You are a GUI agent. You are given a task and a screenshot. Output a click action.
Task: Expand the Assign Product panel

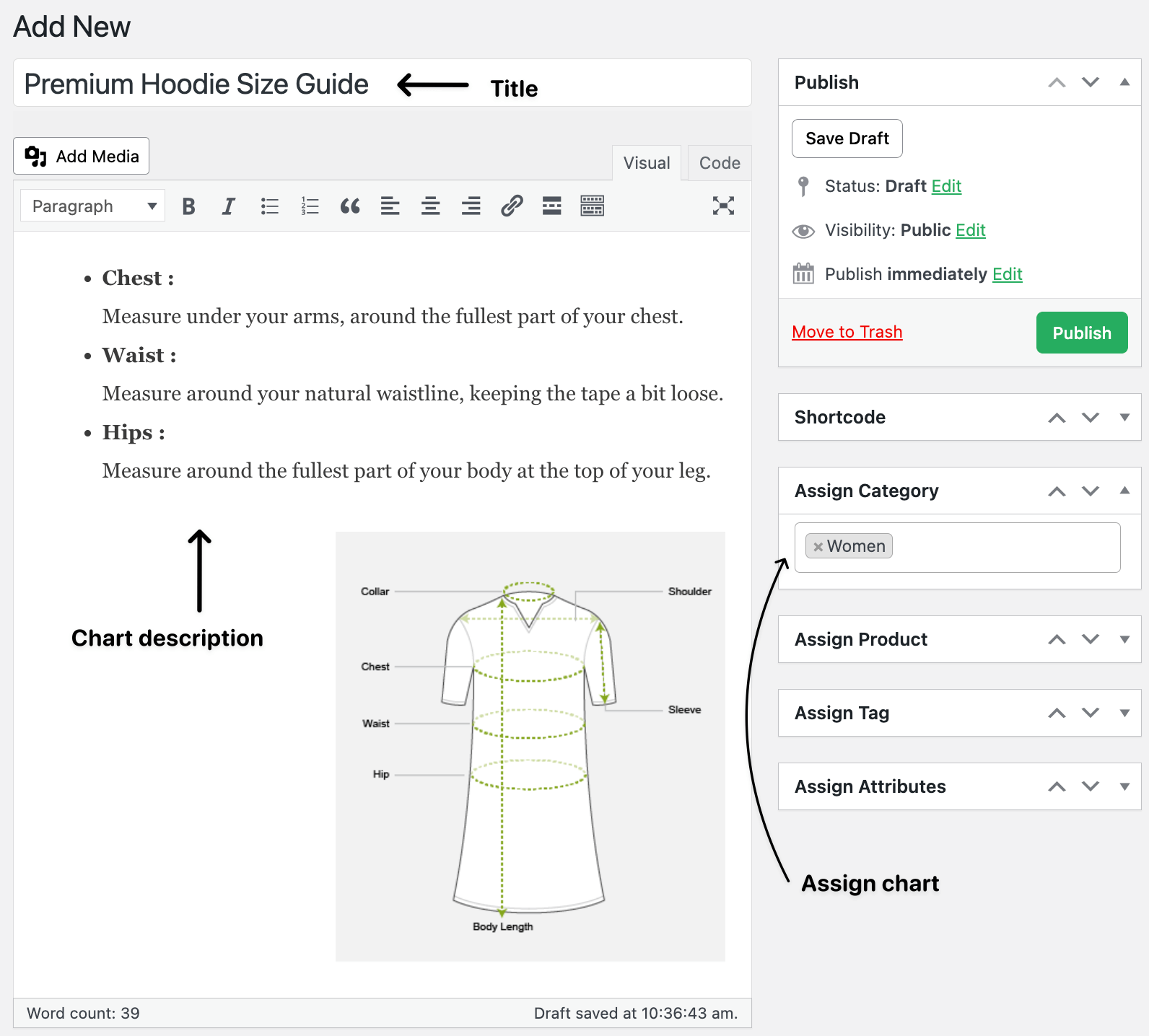(1124, 639)
